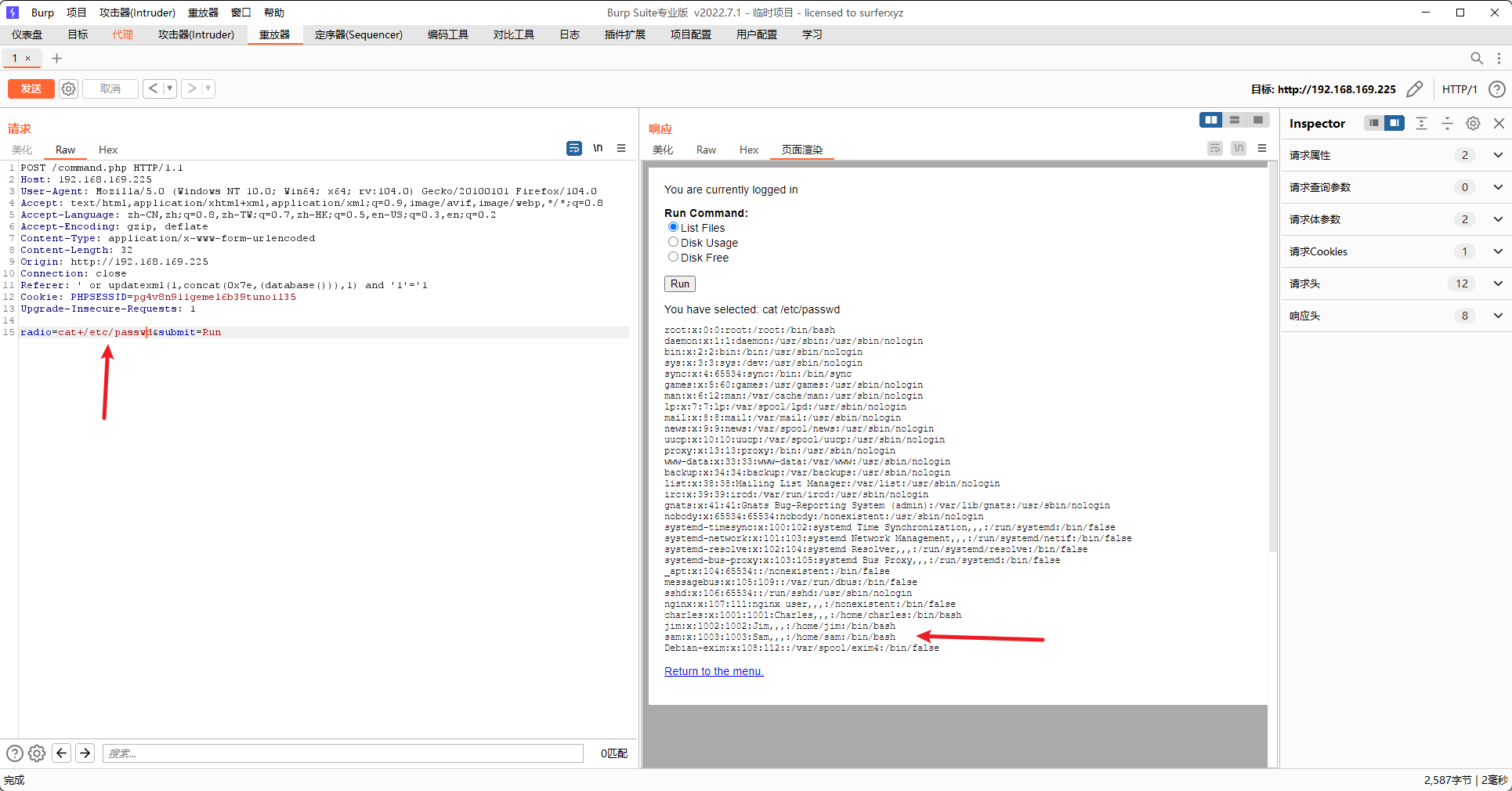Viewport: 1512px width, 791px height.
Task: Open the 编码工具 decoder tab
Action: (448, 34)
